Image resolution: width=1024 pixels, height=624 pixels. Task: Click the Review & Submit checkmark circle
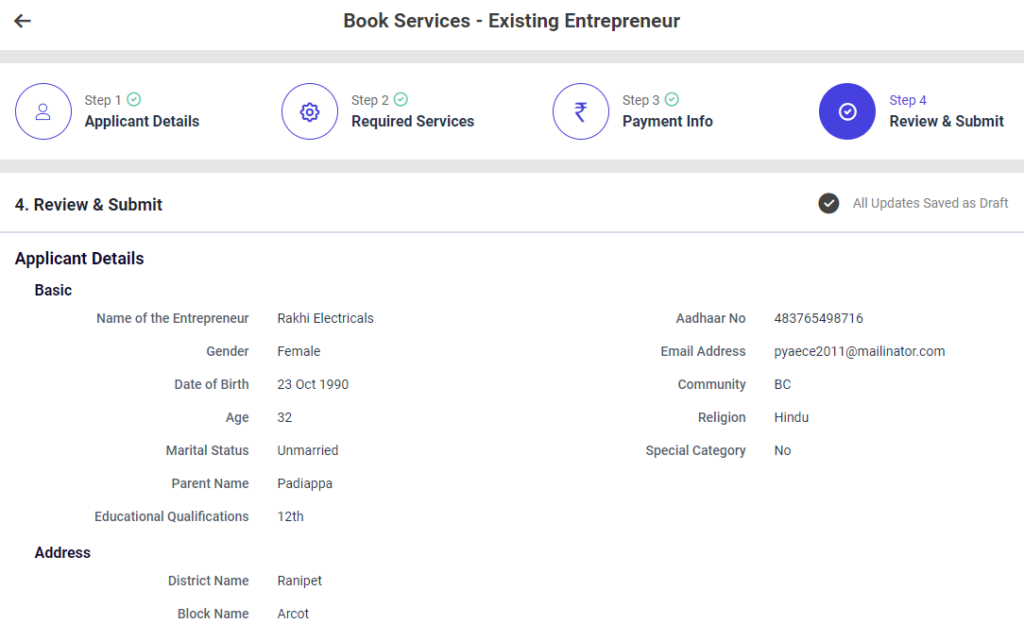pyautogui.click(x=847, y=111)
